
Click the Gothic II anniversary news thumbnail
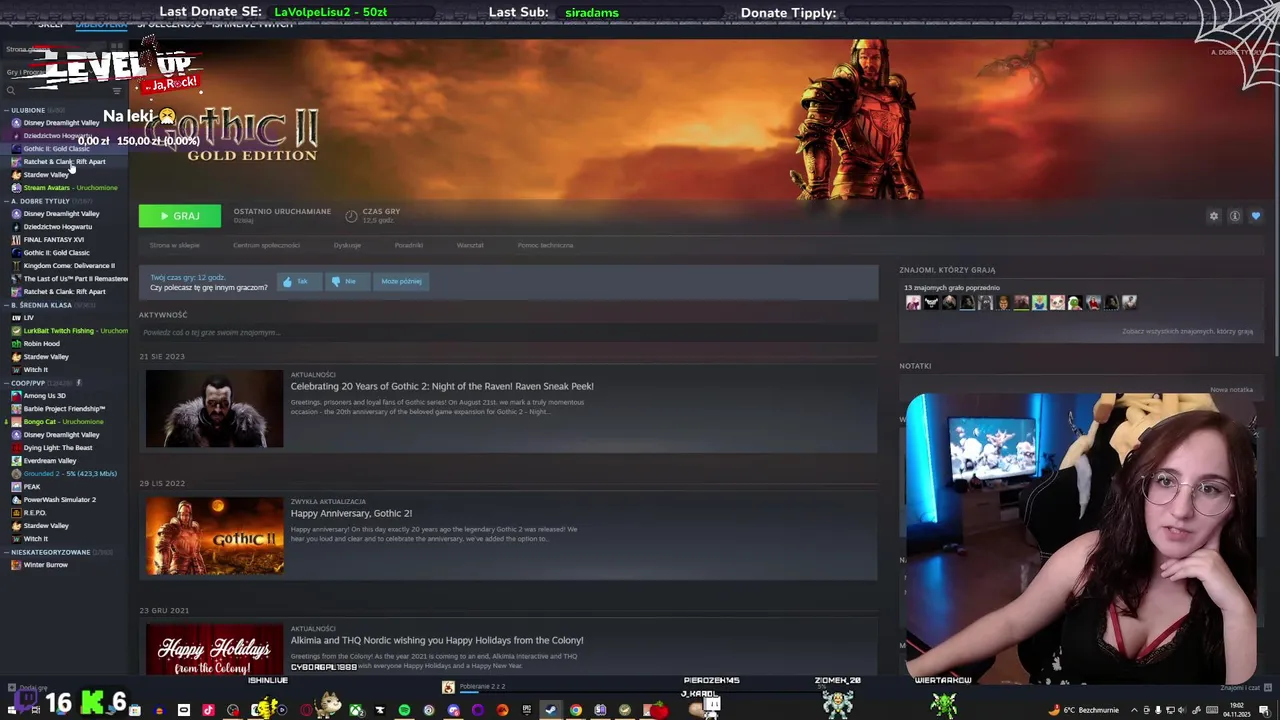[214, 536]
